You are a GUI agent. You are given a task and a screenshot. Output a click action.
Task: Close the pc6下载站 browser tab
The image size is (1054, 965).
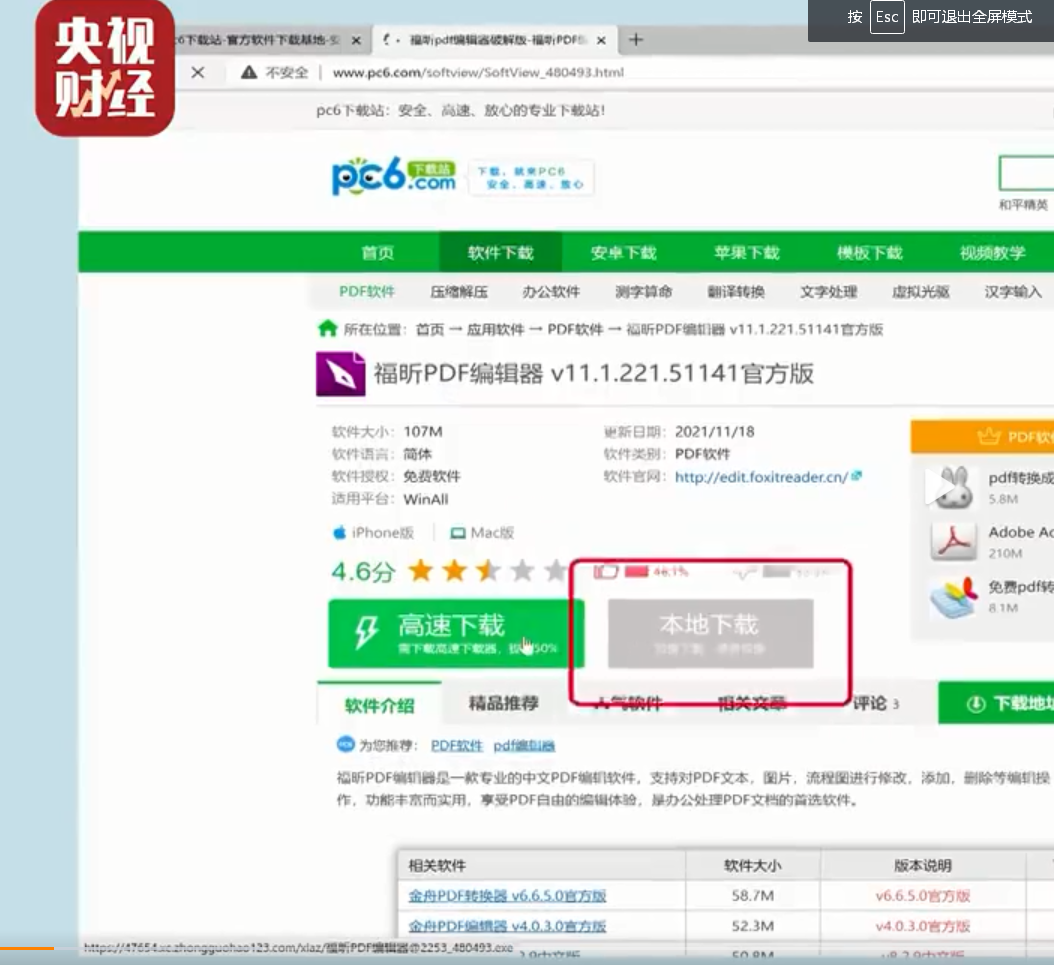356,40
